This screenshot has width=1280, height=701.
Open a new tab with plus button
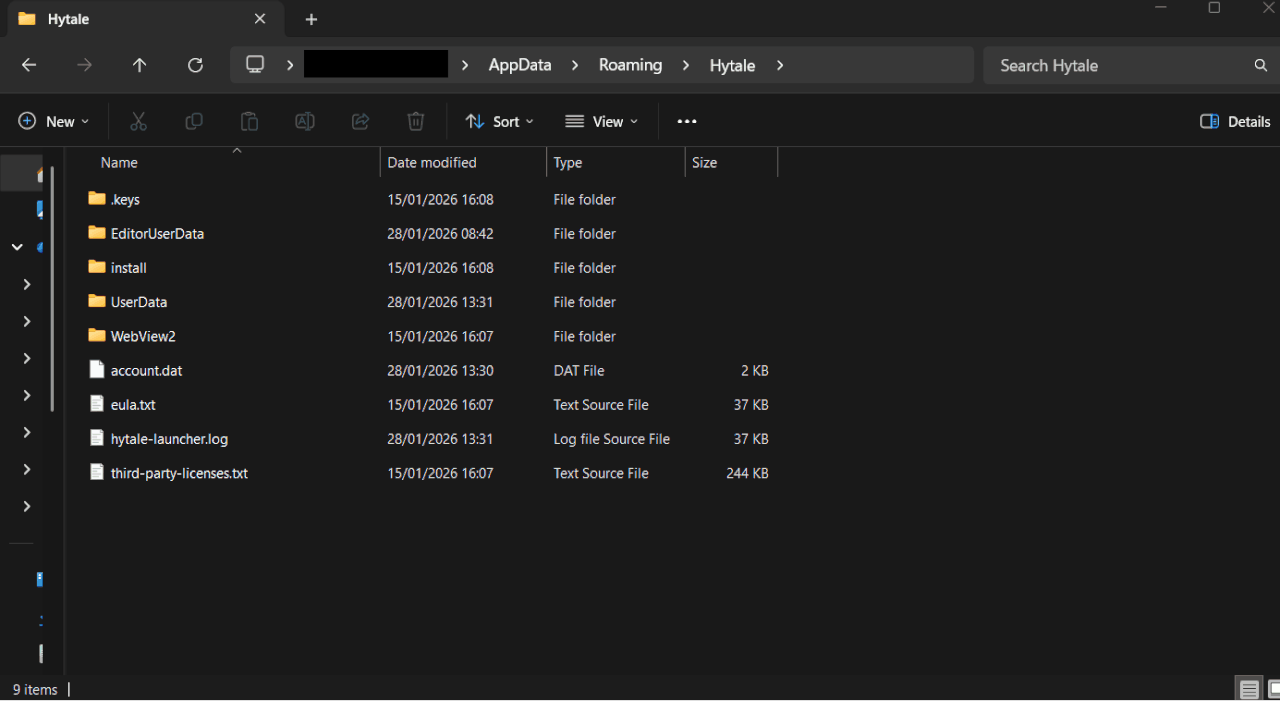coord(311,19)
